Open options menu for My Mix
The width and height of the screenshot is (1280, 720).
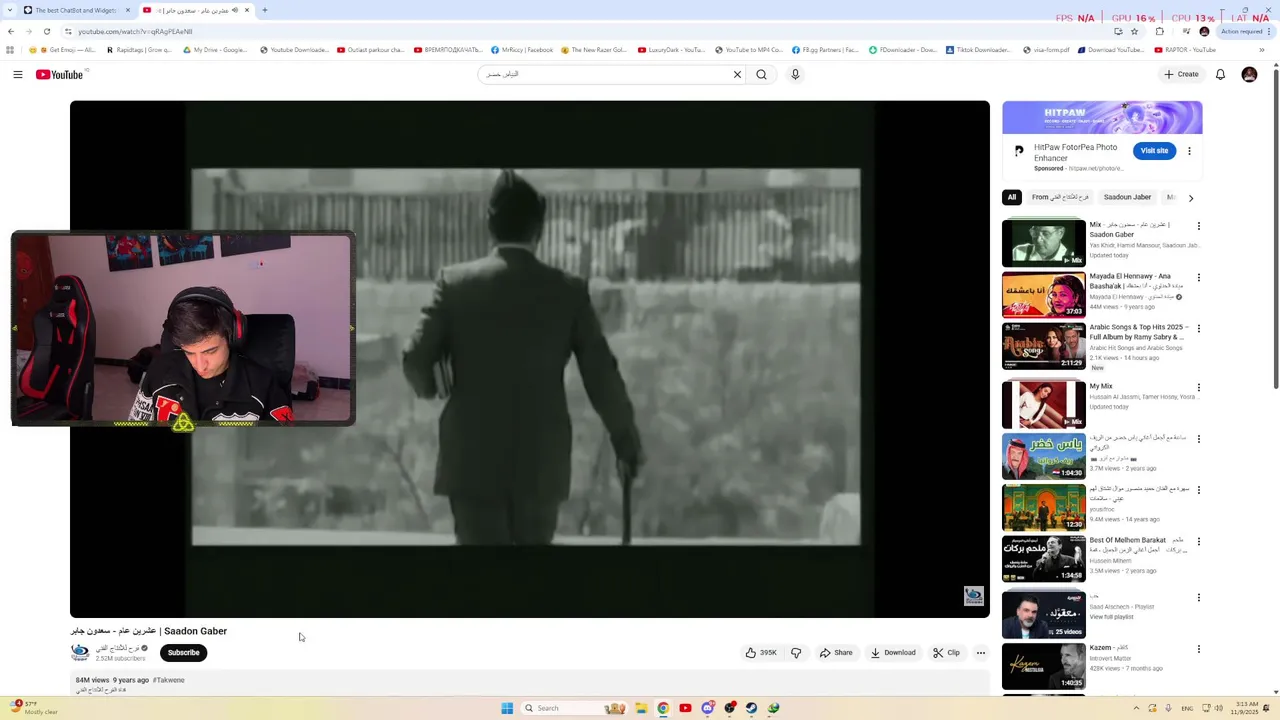[1198, 388]
